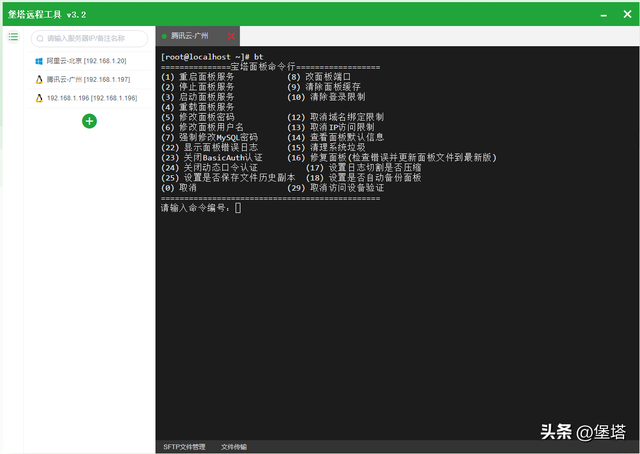Select the 192.168.1.196 server entry
Viewport: 640px width, 454px height.
(x=88, y=98)
